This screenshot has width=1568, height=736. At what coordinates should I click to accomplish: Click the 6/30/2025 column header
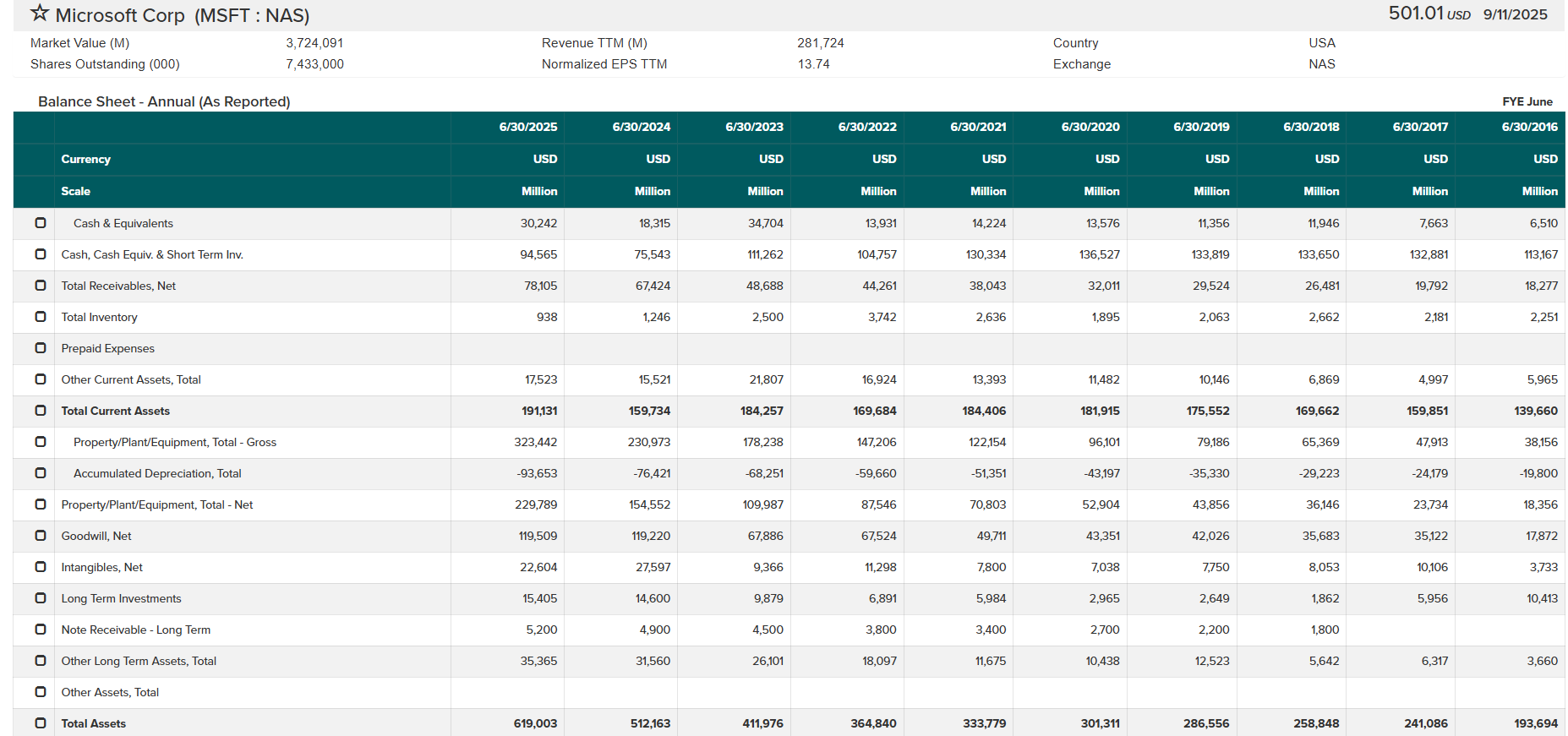[x=527, y=127]
